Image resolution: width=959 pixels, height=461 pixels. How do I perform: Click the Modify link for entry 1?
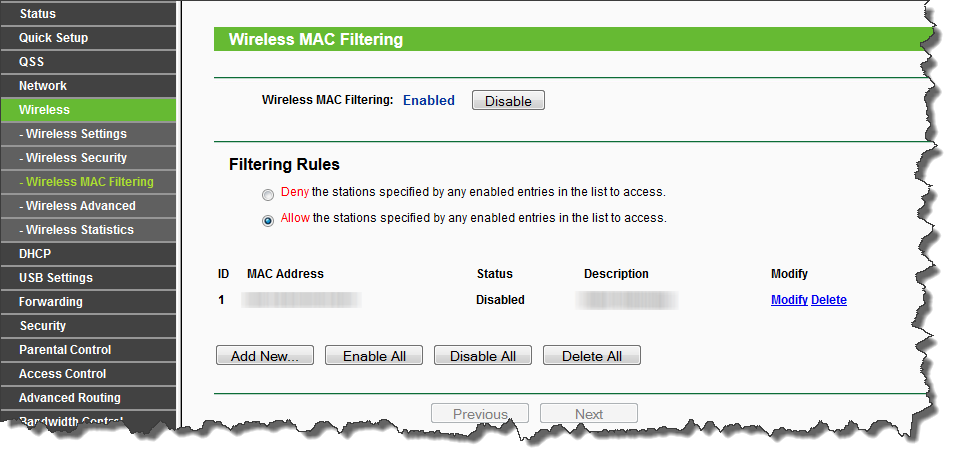click(789, 300)
